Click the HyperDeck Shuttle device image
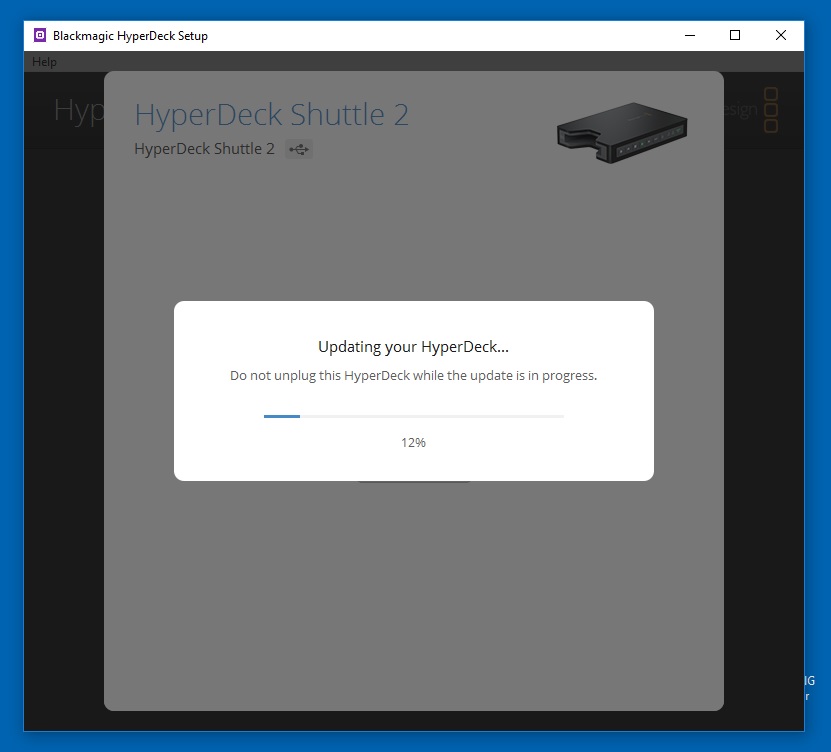The width and height of the screenshot is (831, 752). click(622, 131)
